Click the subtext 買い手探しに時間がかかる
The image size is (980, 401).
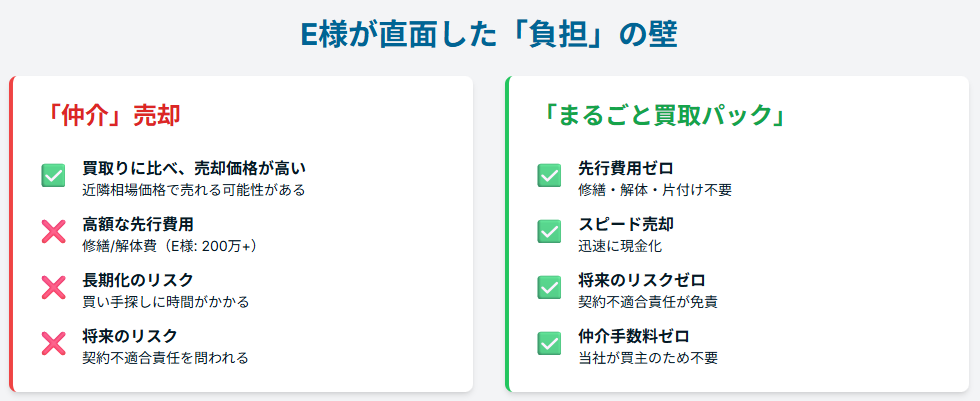[x=166, y=301]
